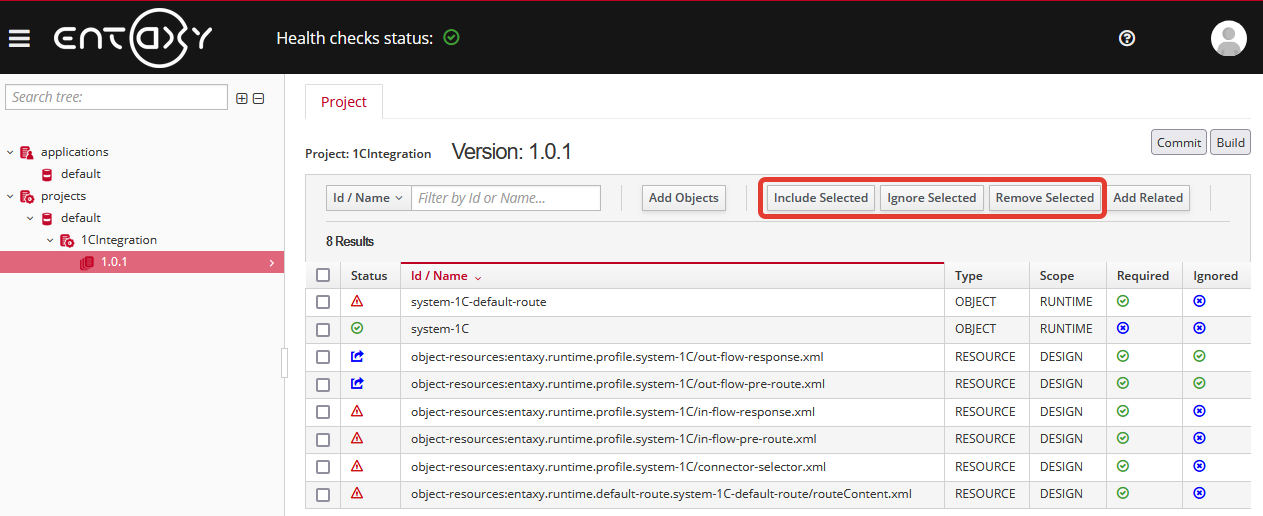Collapse the 1CIntegration tree node
1263x516 pixels.
[50, 240]
